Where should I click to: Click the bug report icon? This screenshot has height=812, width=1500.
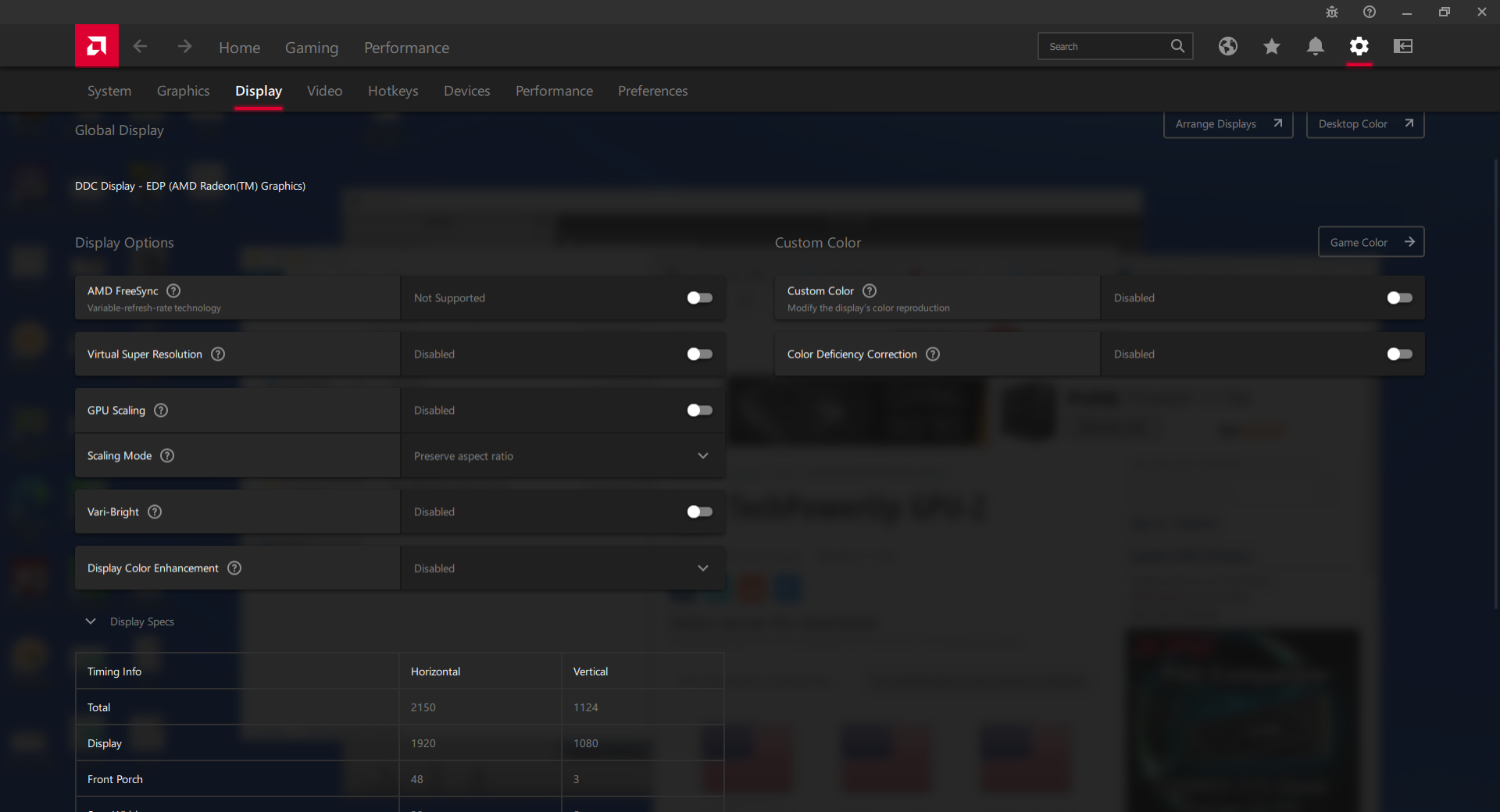[1332, 12]
